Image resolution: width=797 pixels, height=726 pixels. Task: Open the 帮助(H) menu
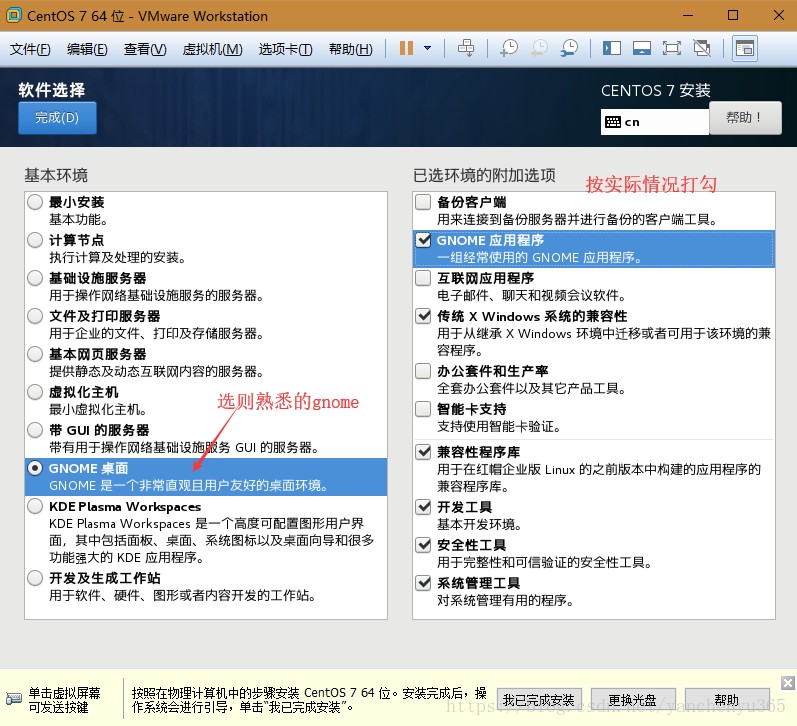coord(351,49)
